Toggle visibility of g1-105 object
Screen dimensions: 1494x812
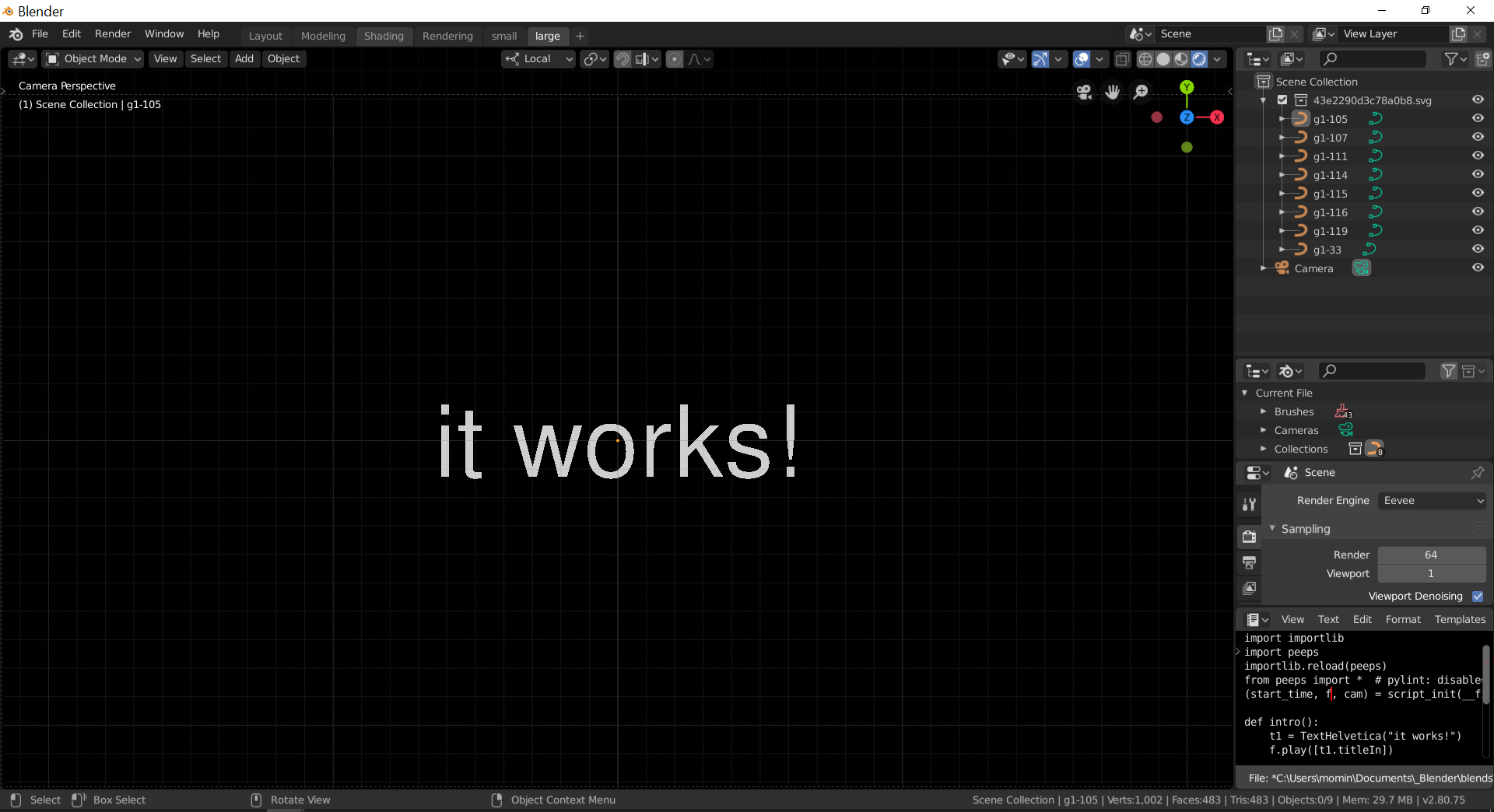pos(1478,118)
